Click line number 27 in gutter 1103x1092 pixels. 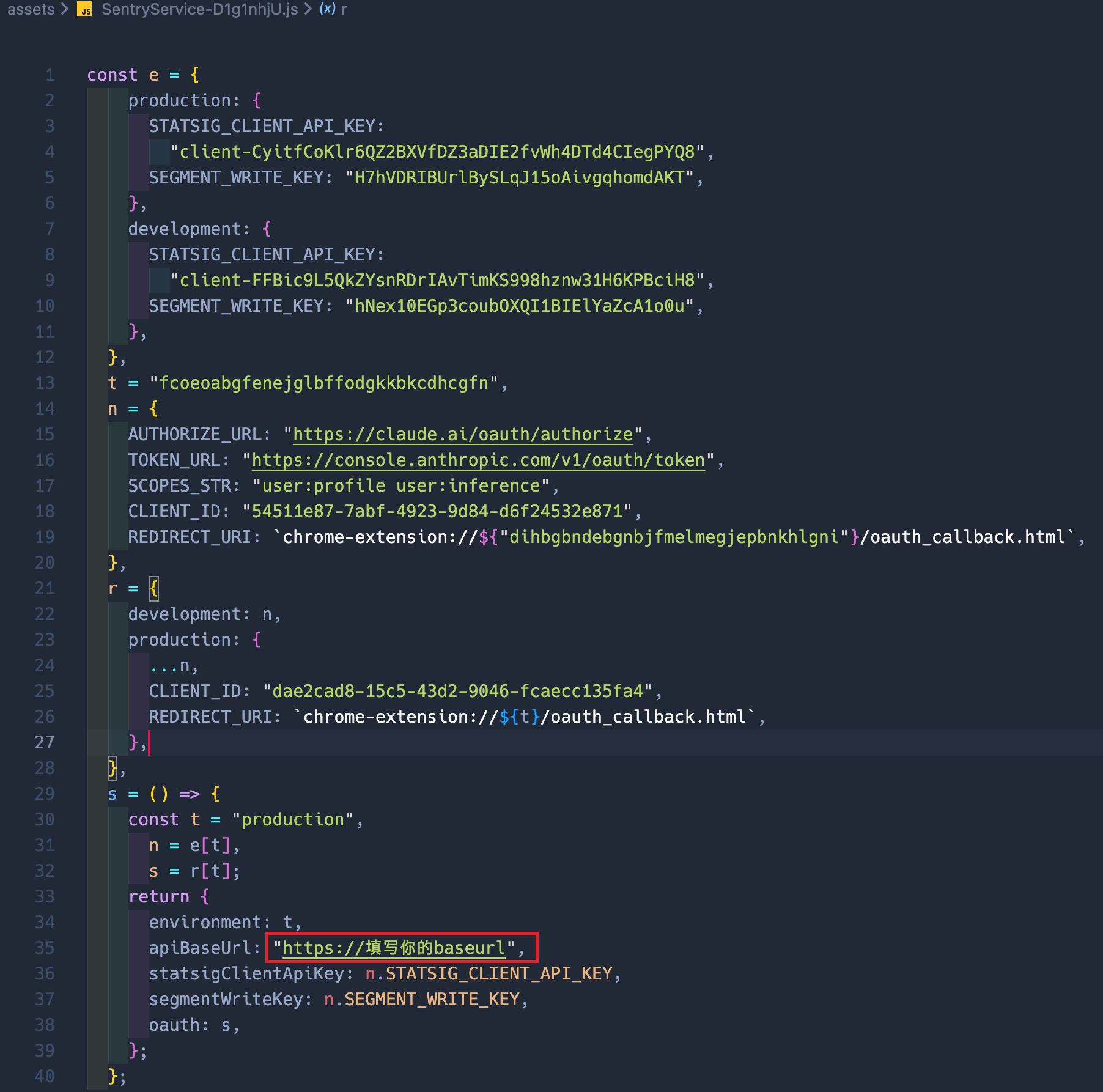44,742
